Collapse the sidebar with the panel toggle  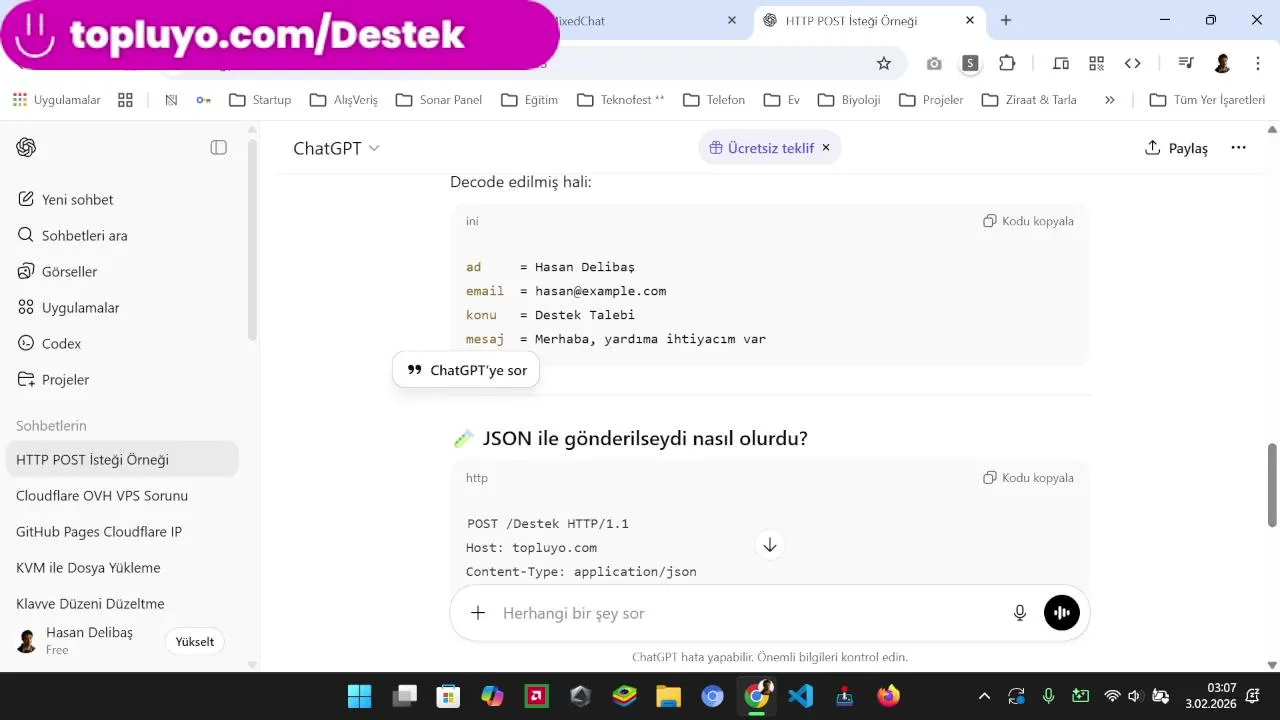(219, 148)
